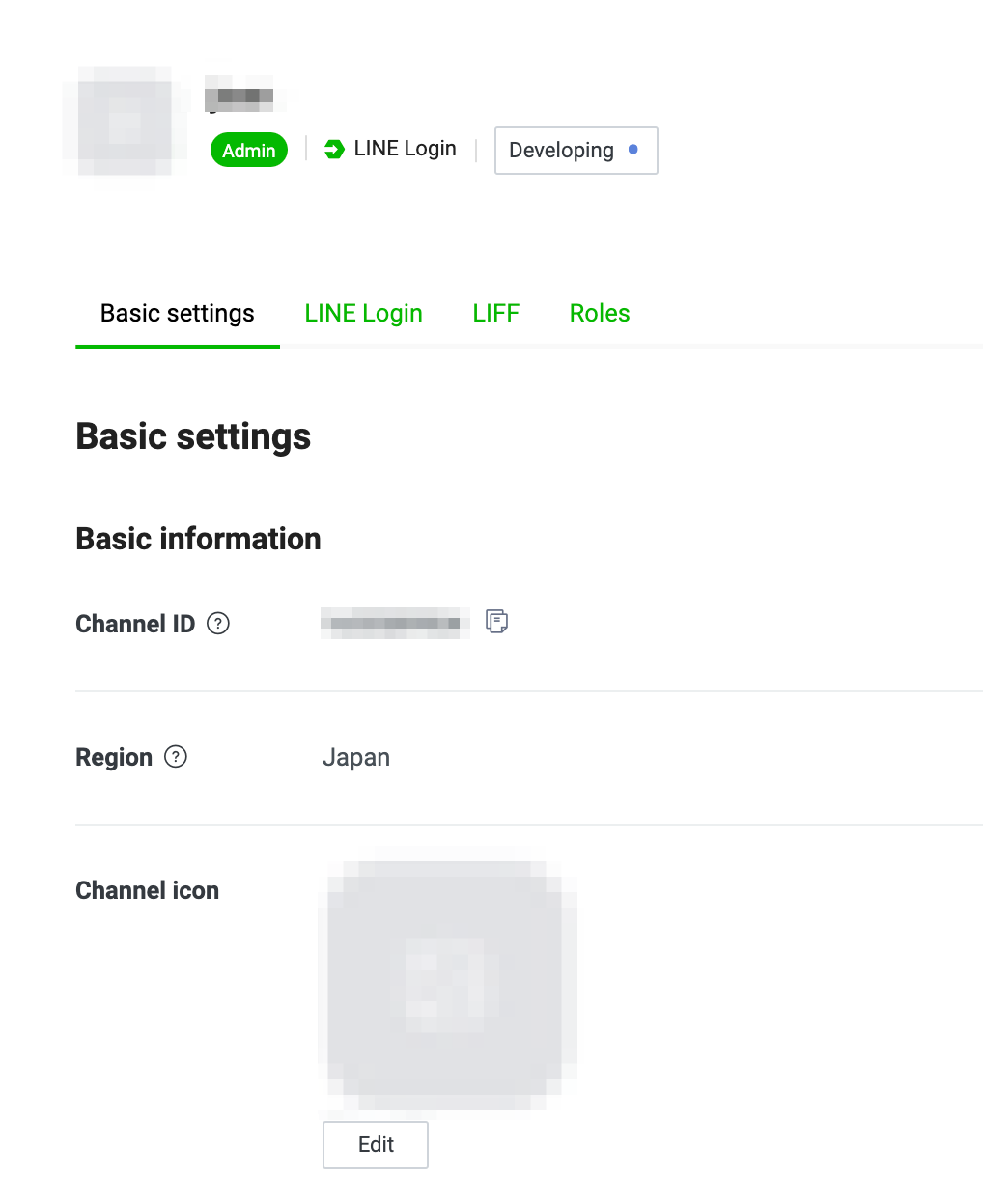
Task: Click the blurred channel avatar at top
Action: (125, 122)
